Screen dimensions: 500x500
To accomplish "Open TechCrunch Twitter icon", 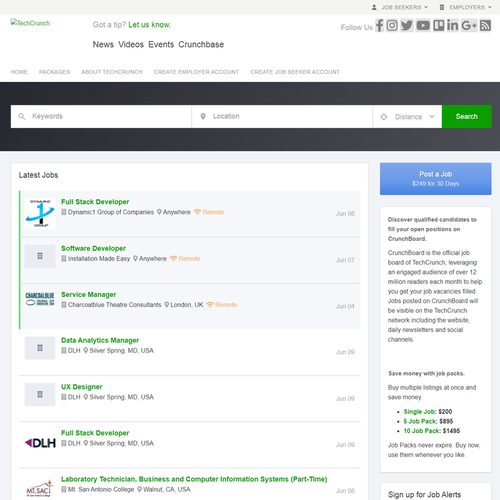I will tap(407, 25).
